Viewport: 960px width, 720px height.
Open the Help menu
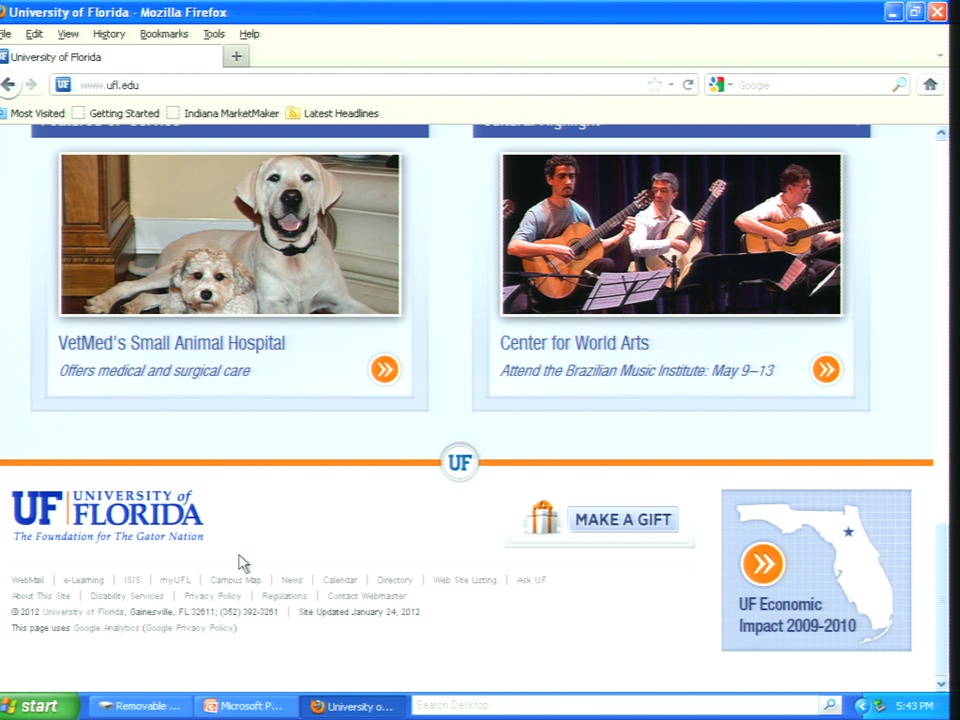pos(249,34)
